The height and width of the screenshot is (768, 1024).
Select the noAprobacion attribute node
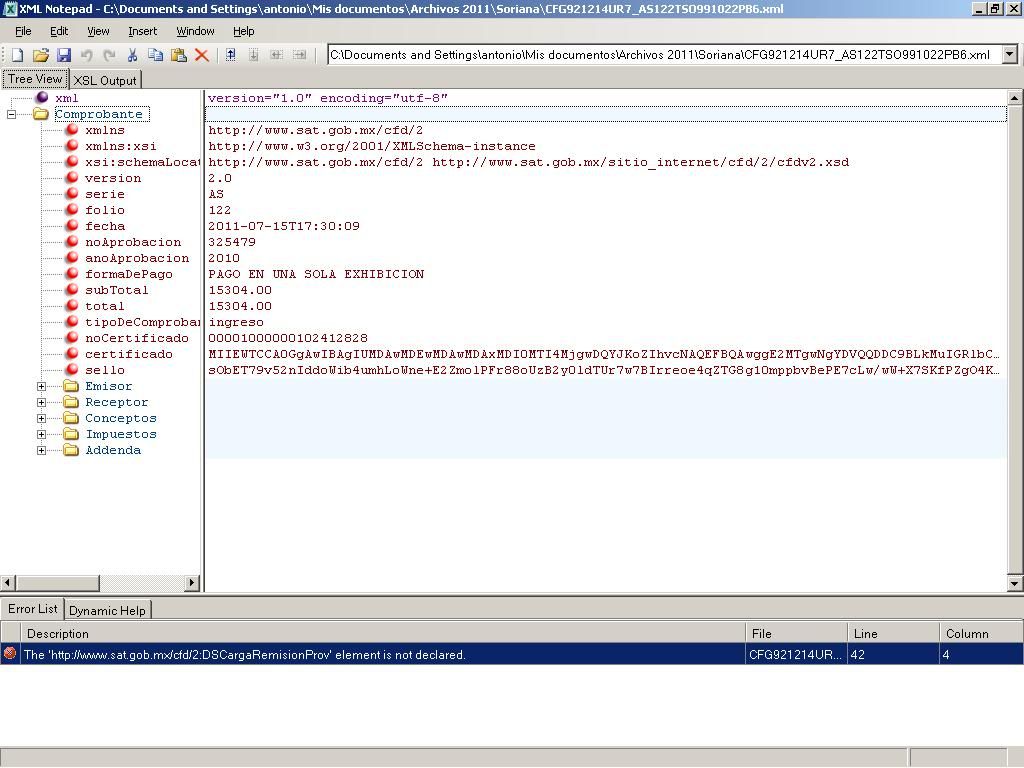(x=133, y=242)
